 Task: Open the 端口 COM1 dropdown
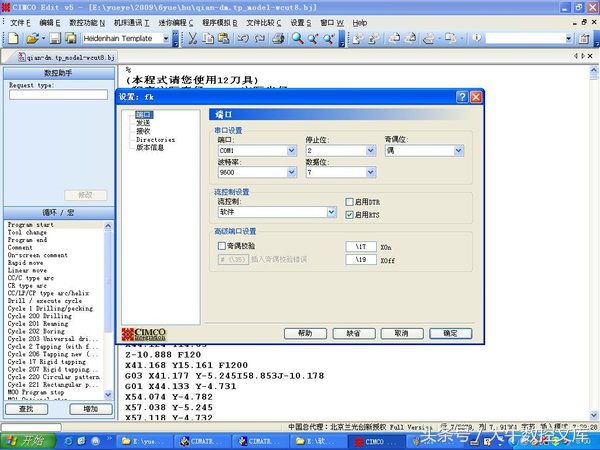[292, 150]
